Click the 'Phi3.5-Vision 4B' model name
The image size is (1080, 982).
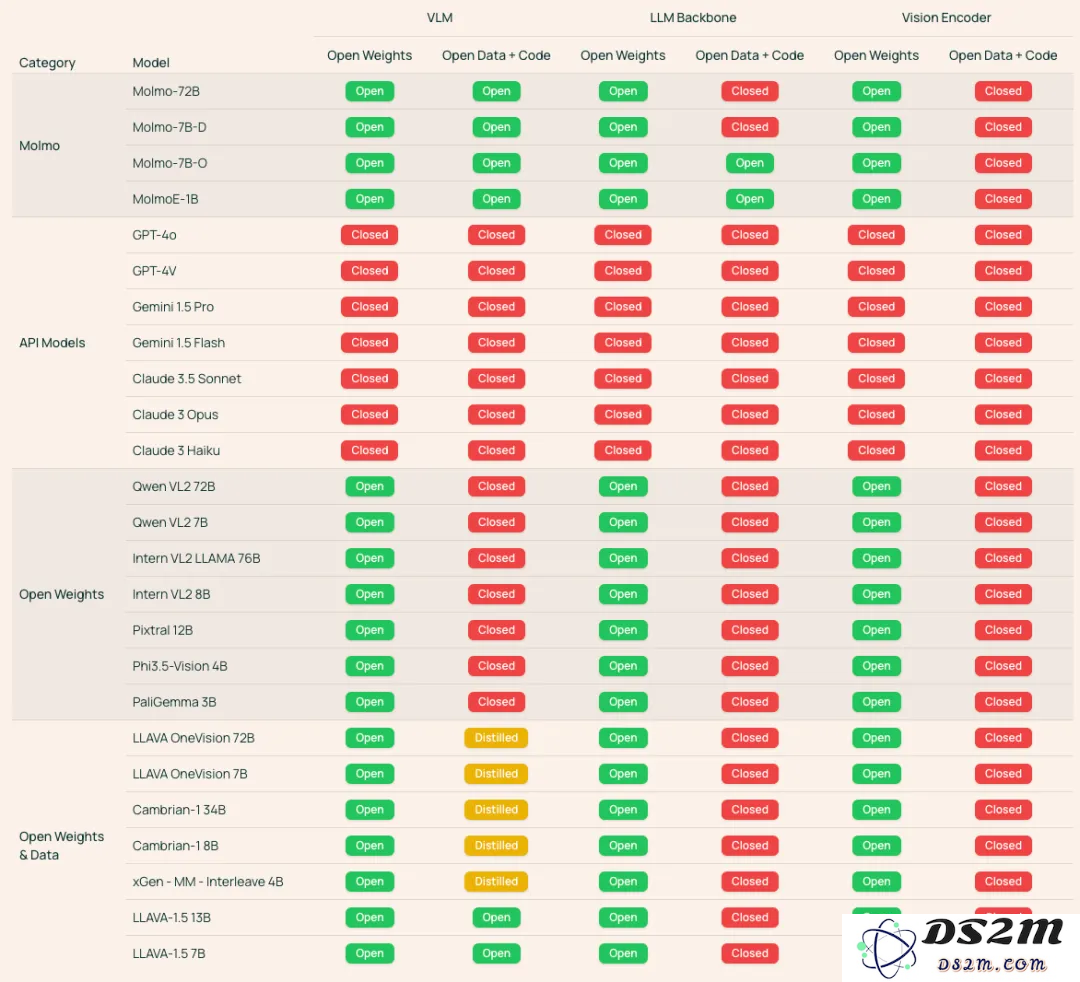pos(180,666)
